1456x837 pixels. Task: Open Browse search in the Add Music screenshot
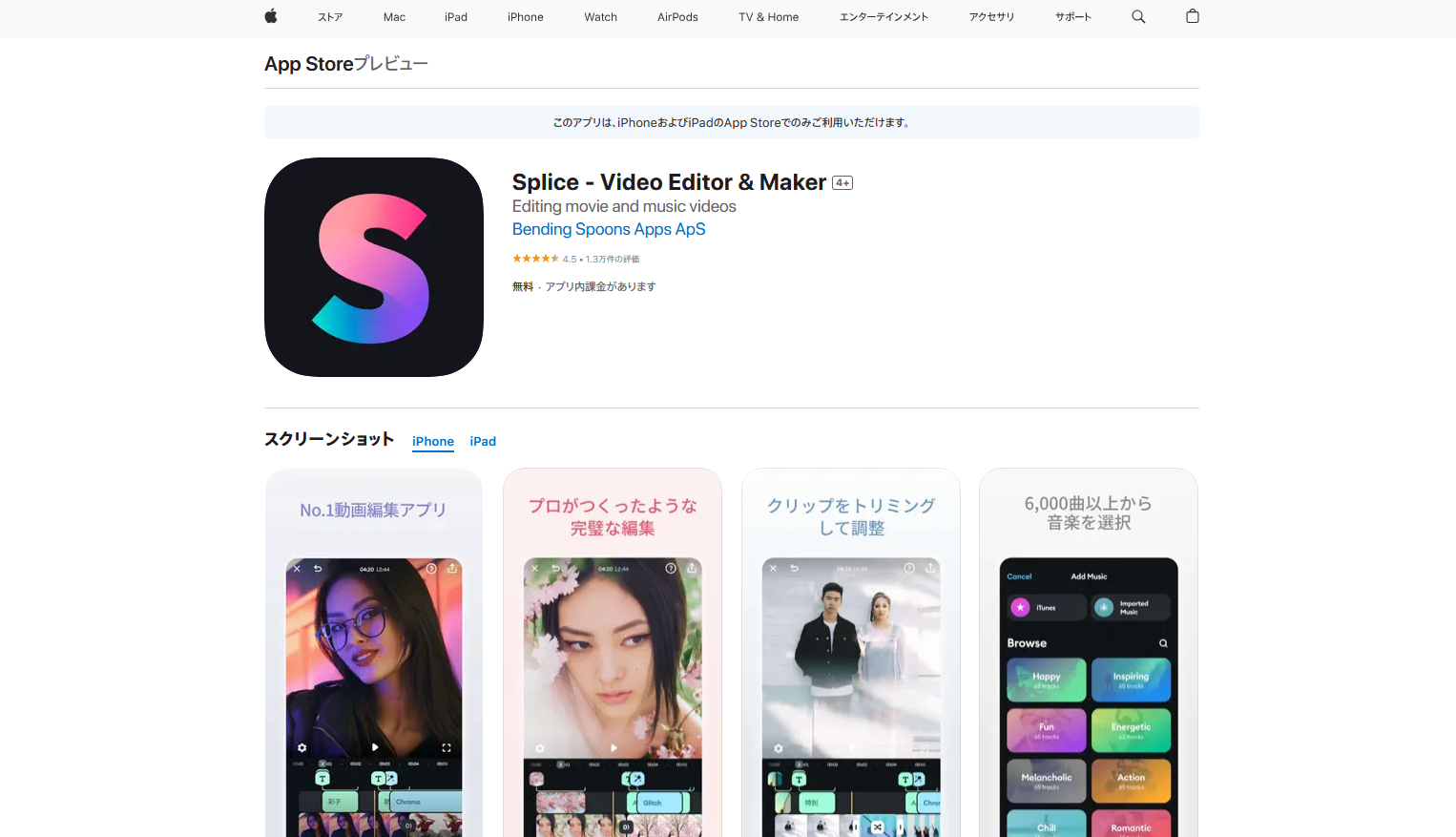[x=1163, y=643]
